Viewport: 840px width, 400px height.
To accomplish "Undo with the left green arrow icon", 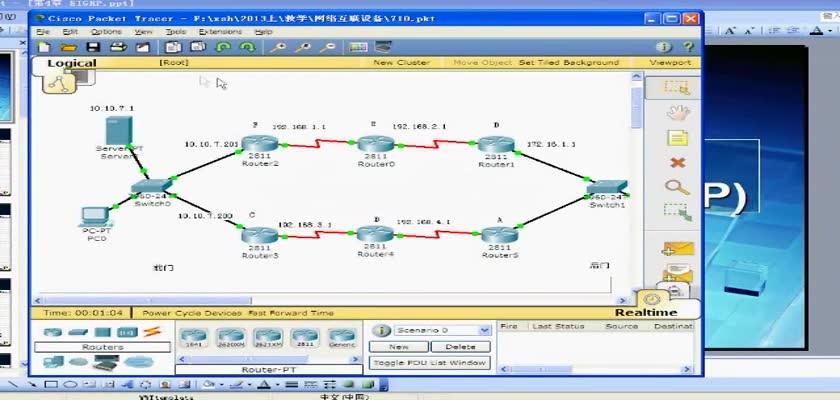I will click(222, 47).
